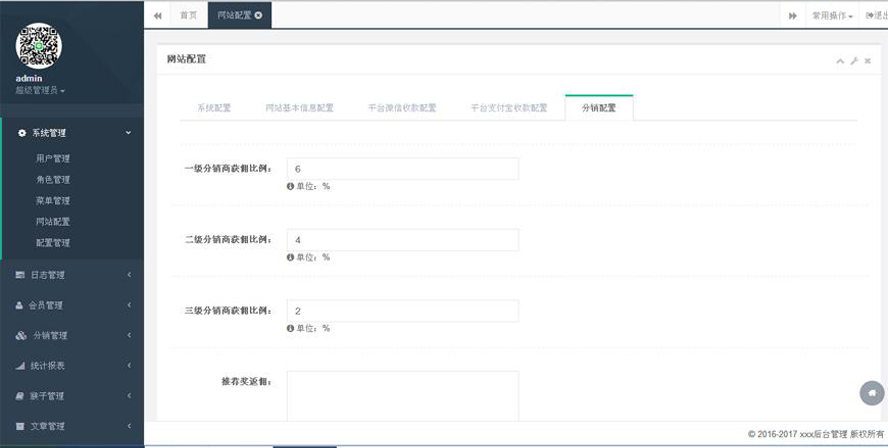The image size is (888, 448).
Task: Expand the 日志管理 menu arrow
Action: [x=129, y=275]
